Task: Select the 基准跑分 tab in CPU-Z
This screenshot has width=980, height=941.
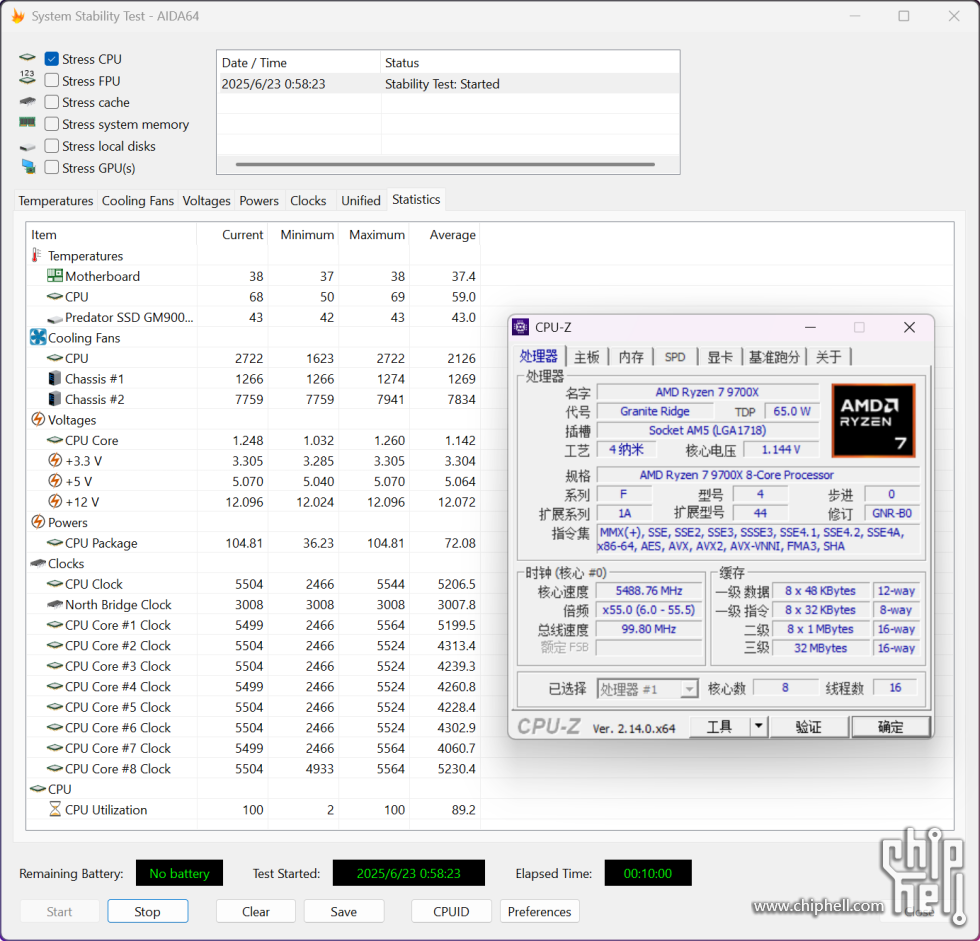Action: click(x=774, y=357)
